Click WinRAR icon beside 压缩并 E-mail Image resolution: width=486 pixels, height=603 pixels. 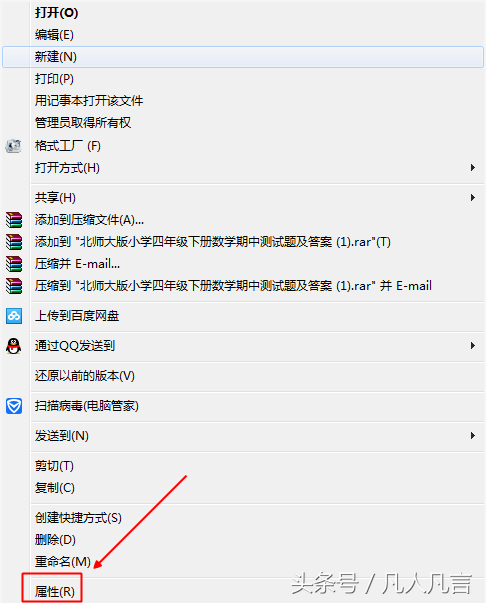click(14, 264)
